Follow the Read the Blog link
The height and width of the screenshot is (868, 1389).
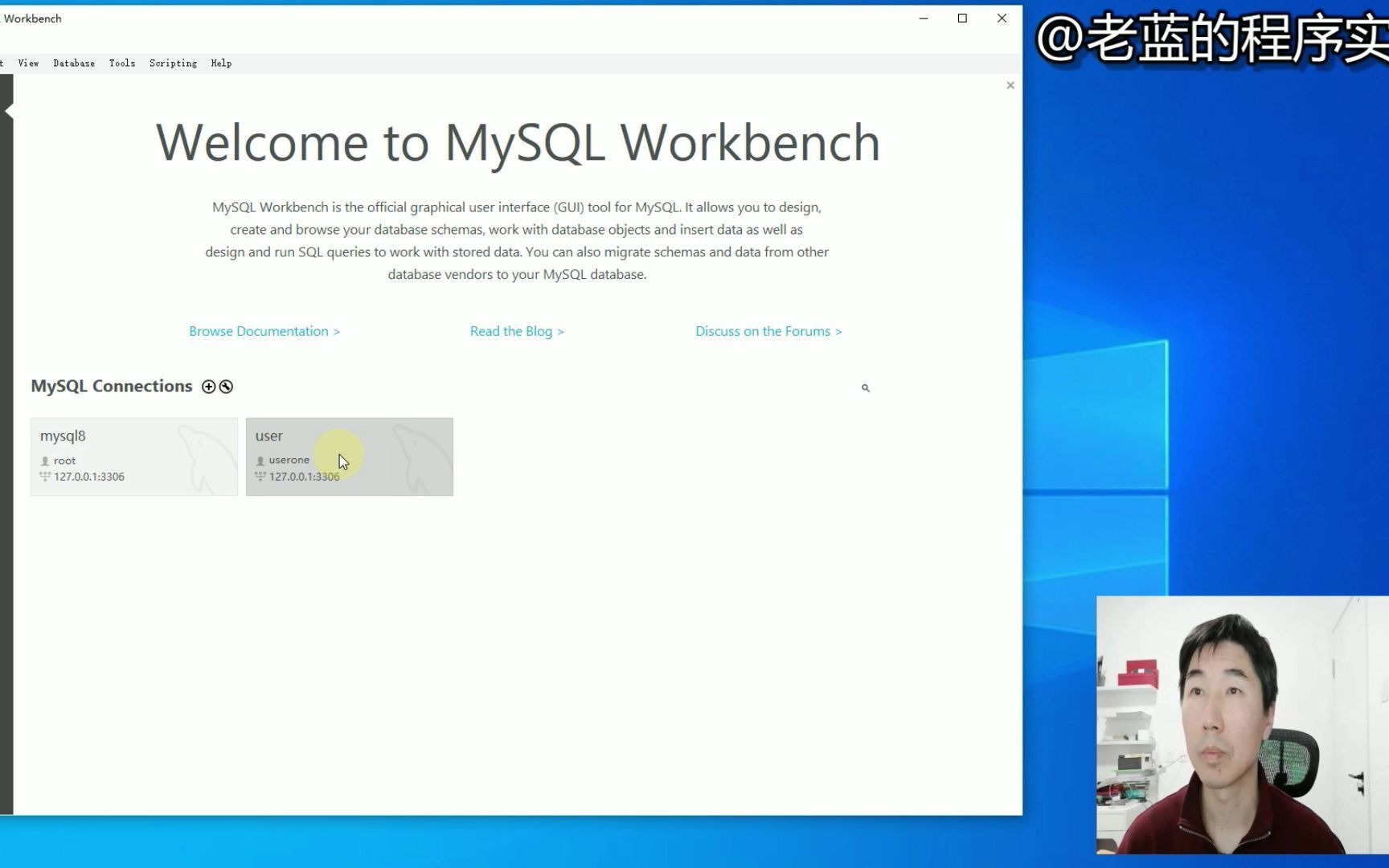pos(516,331)
